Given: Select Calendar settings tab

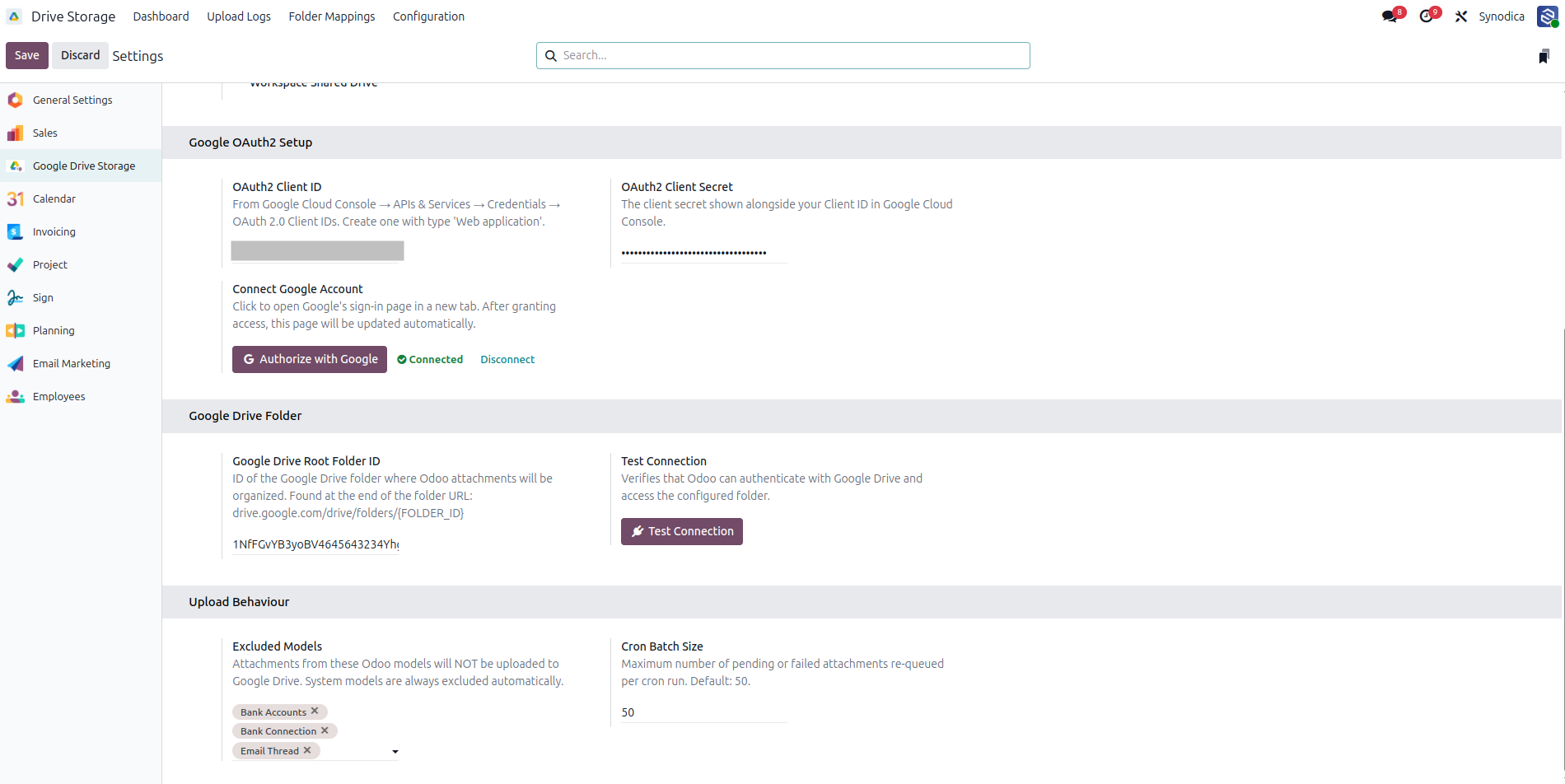Looking at the screenshot, I should tap(81, 198).
